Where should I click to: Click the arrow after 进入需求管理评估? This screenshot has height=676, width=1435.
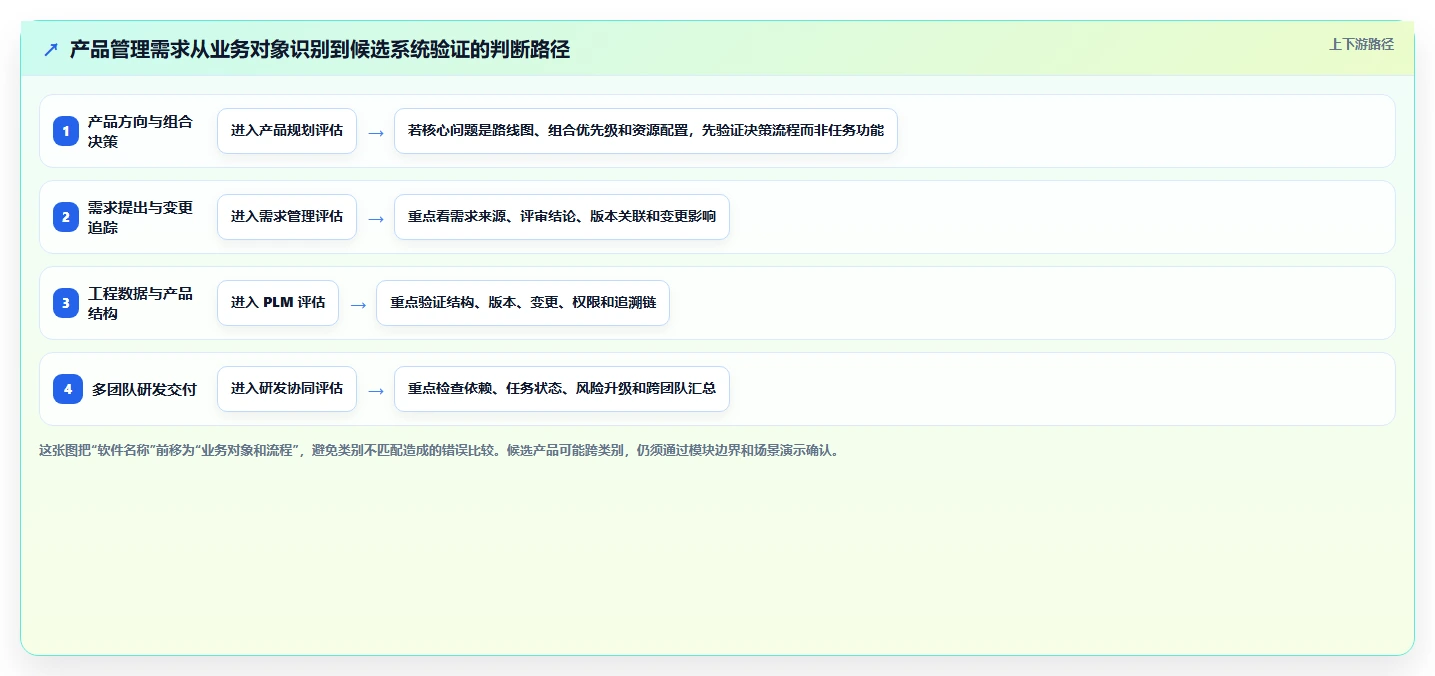(376, 218)
